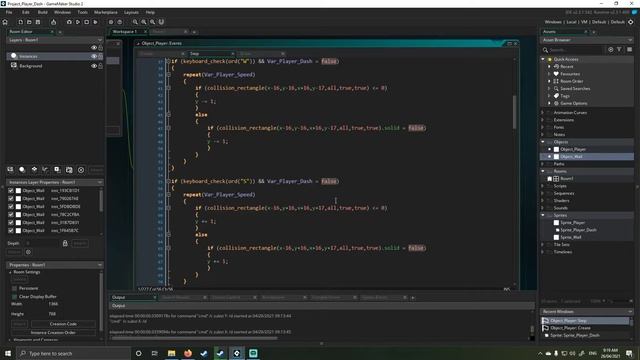The image size is (640, 360).
Task: Toggle Clear Display Buffer checkbox
Action: pyautogui.click(x=14, y=296)
